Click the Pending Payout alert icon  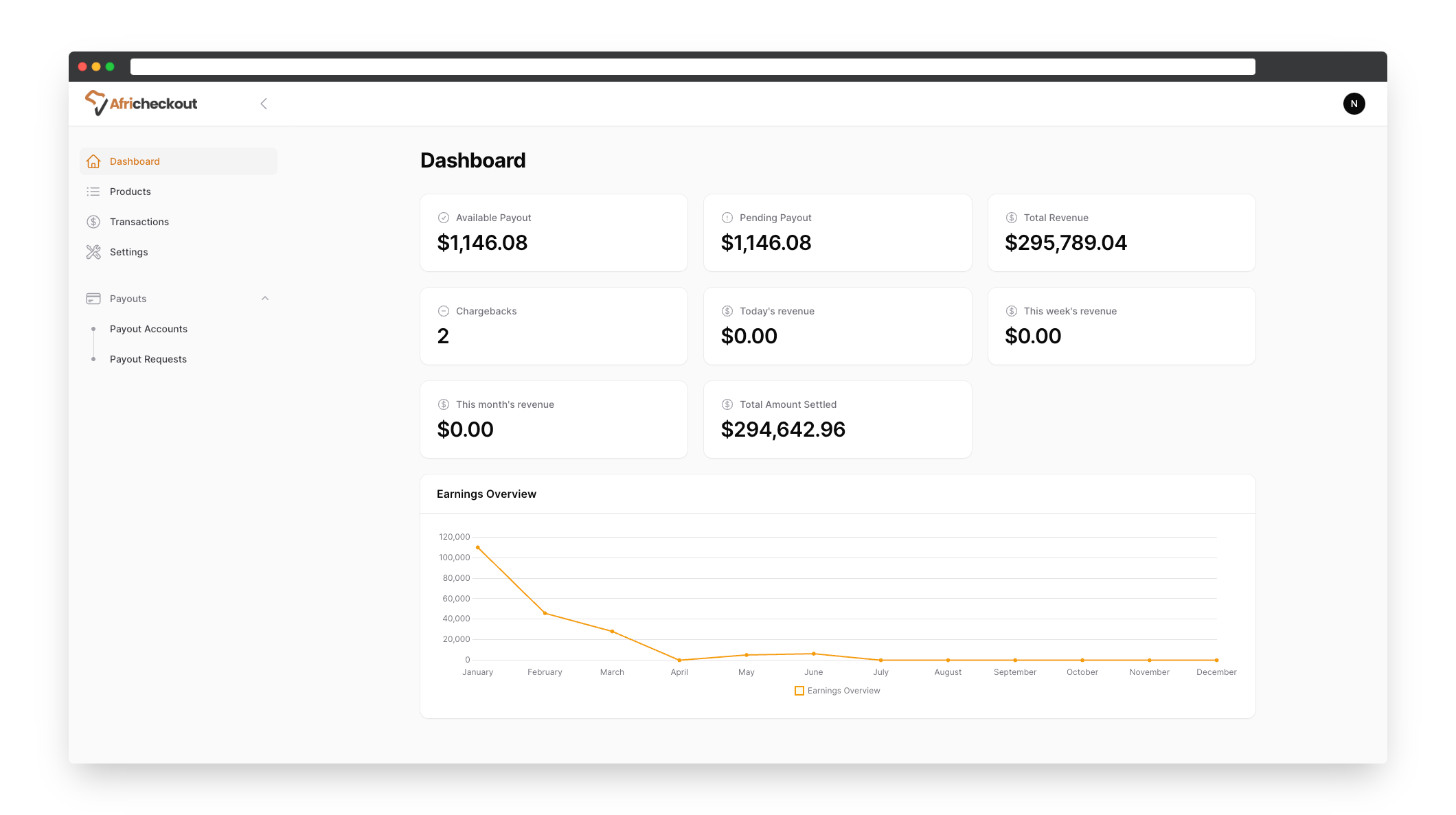pyautogui.click(x=727, y=218)
